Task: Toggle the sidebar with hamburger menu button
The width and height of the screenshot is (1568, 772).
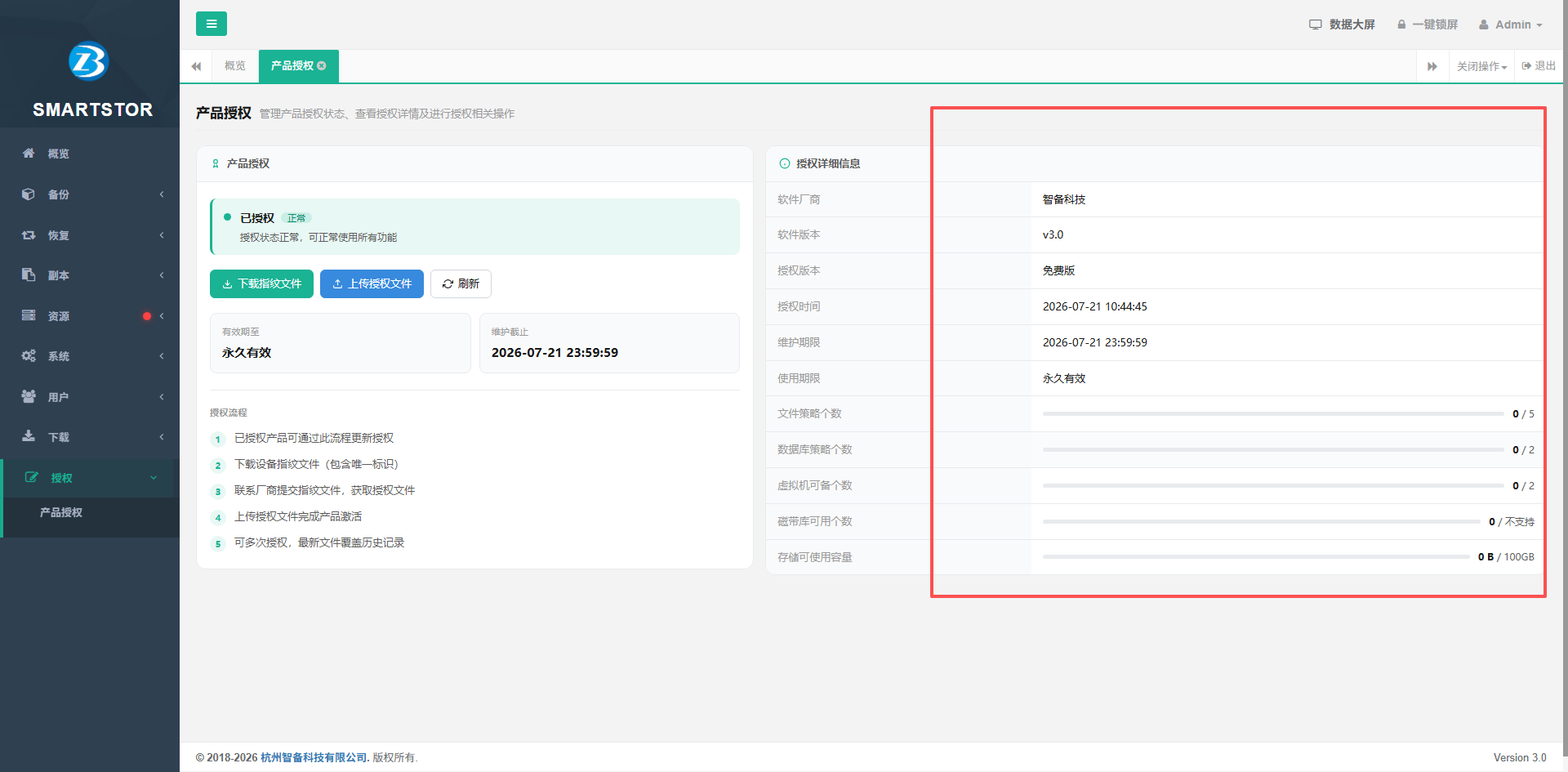Action: [212, 24]
